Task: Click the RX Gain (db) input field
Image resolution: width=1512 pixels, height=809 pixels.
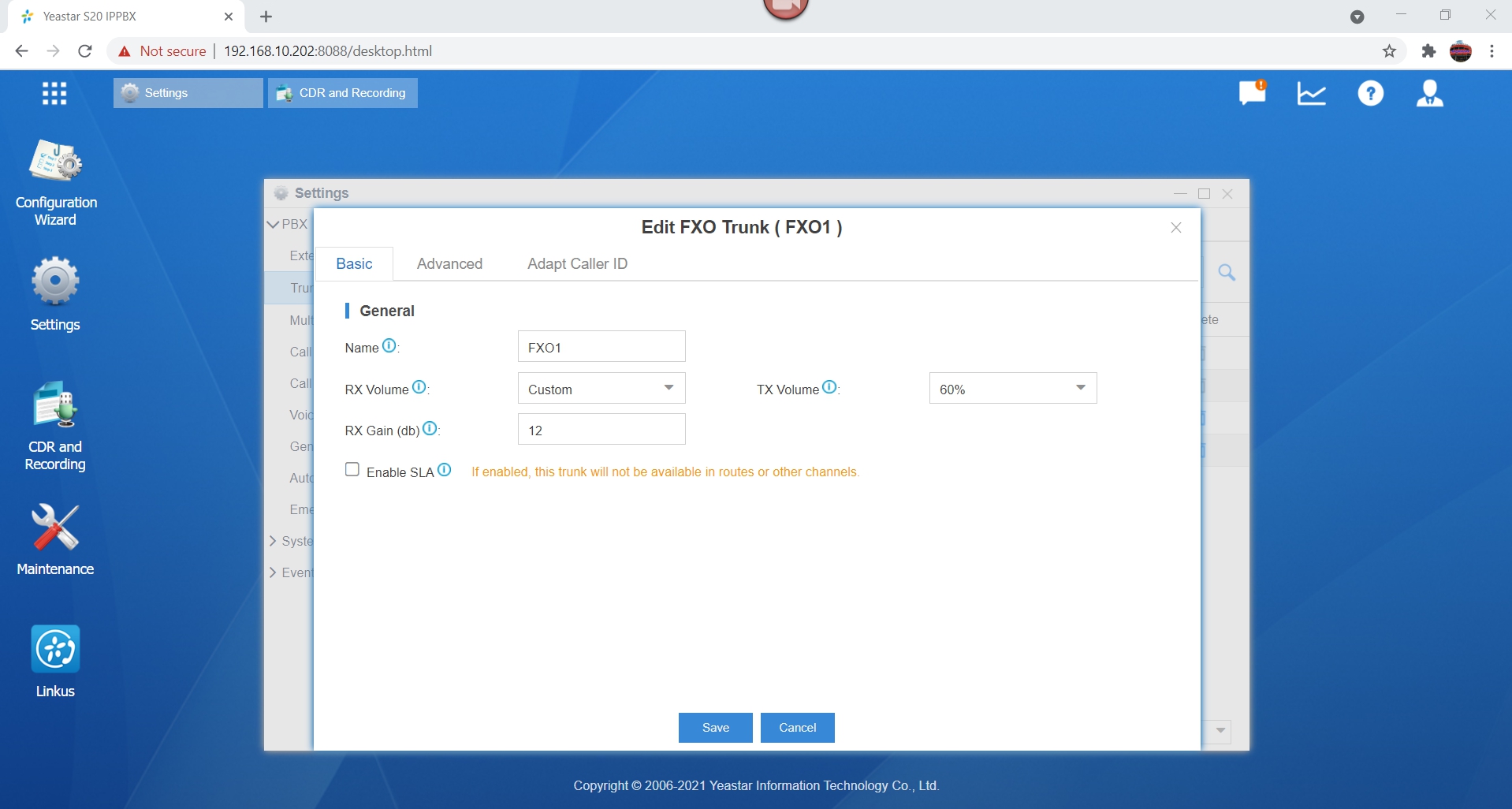Action: point(601,430)
